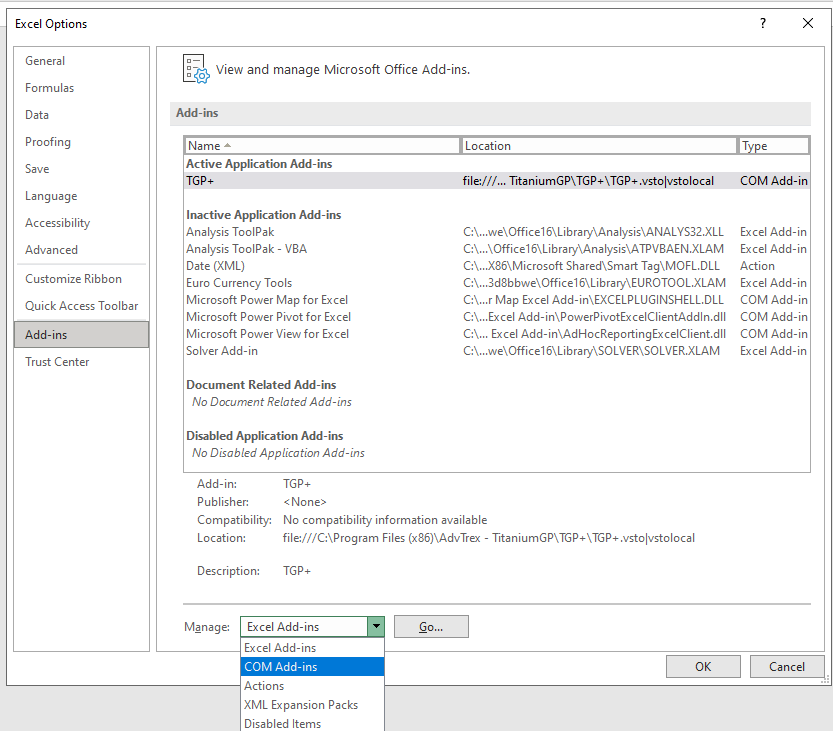Sort add-ins by the Name column header
Screen dimensions: 833x731
[x=322, y=146]
